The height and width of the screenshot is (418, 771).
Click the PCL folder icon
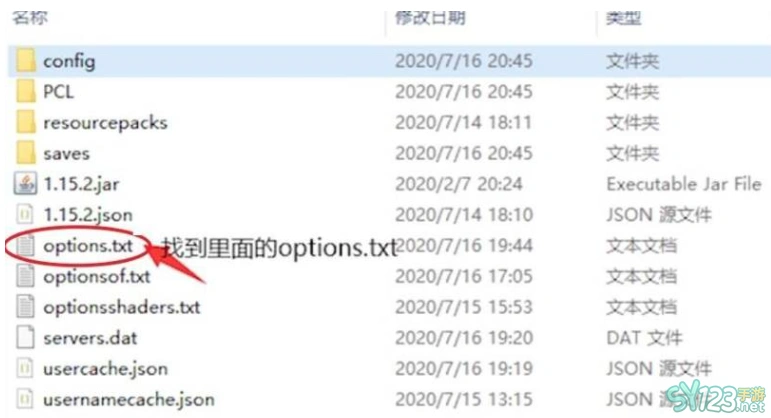(x=26, y=92)
